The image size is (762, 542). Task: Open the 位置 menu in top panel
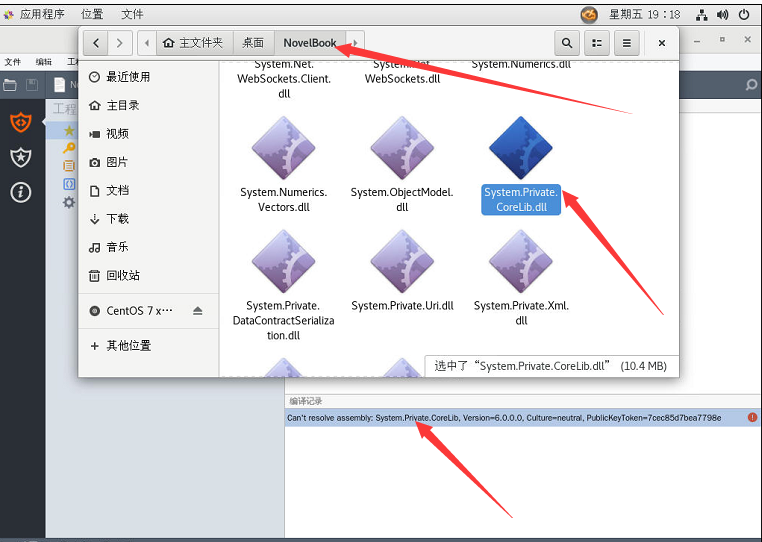92,14
